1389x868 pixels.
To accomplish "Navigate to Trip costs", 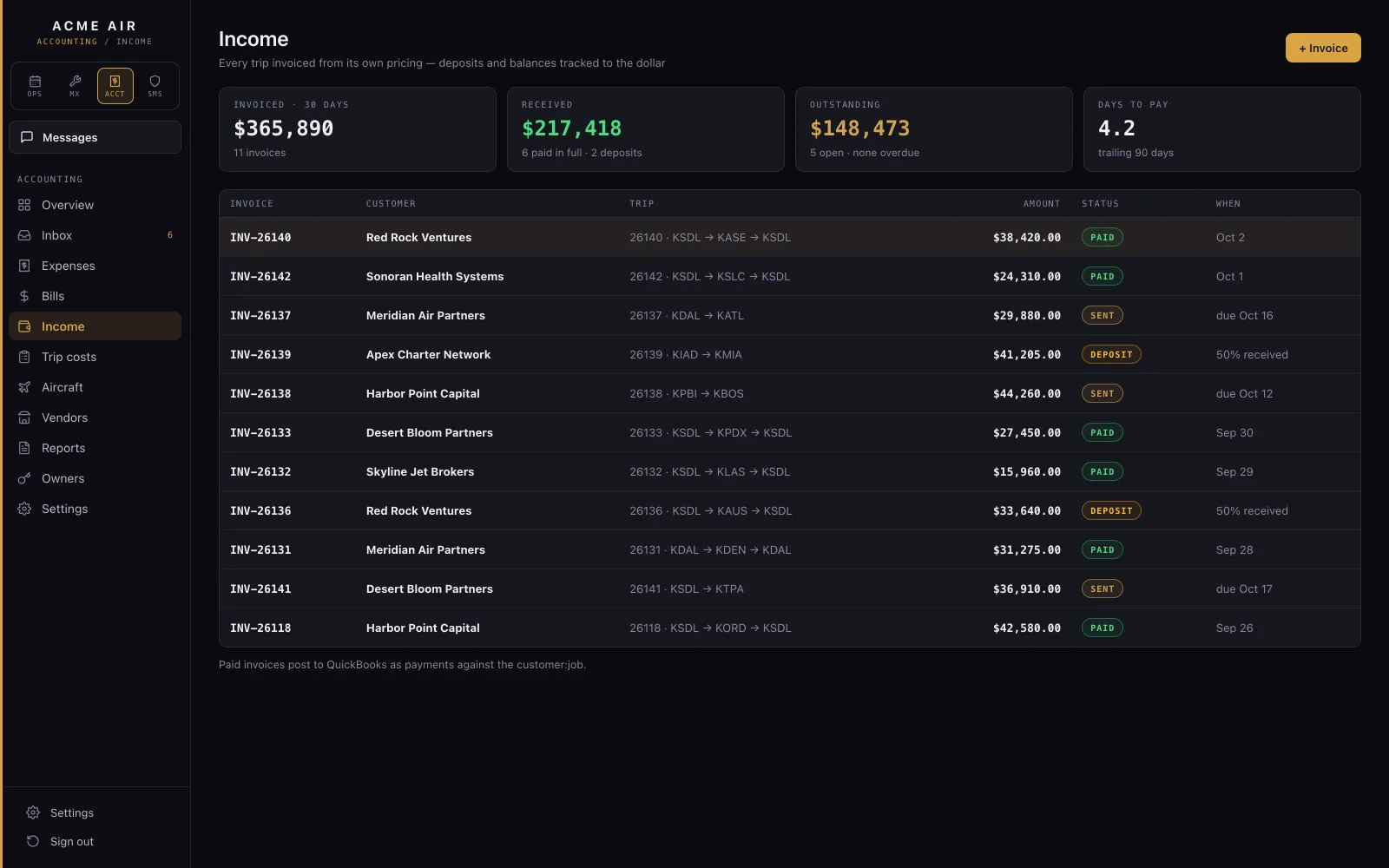I will [x=95, y=357].
